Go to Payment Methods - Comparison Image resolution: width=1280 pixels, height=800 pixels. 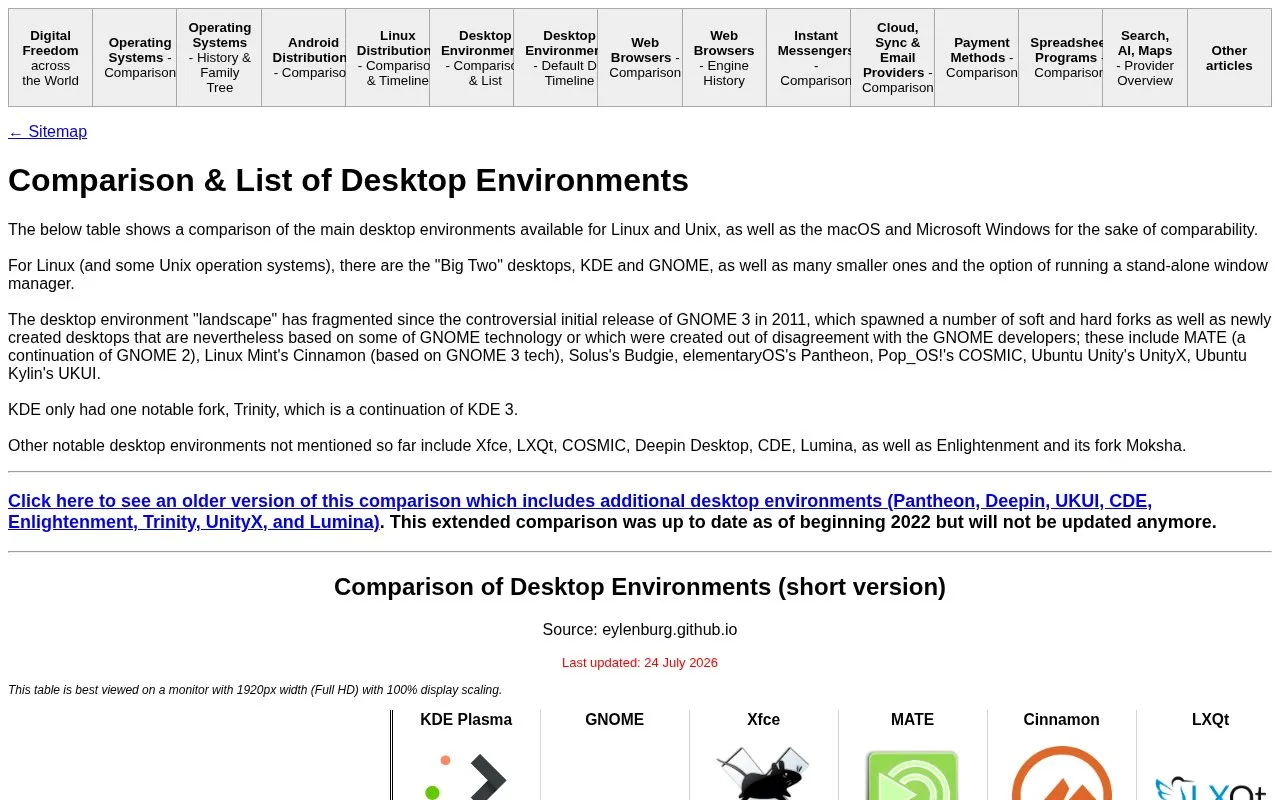click(977, 58)
